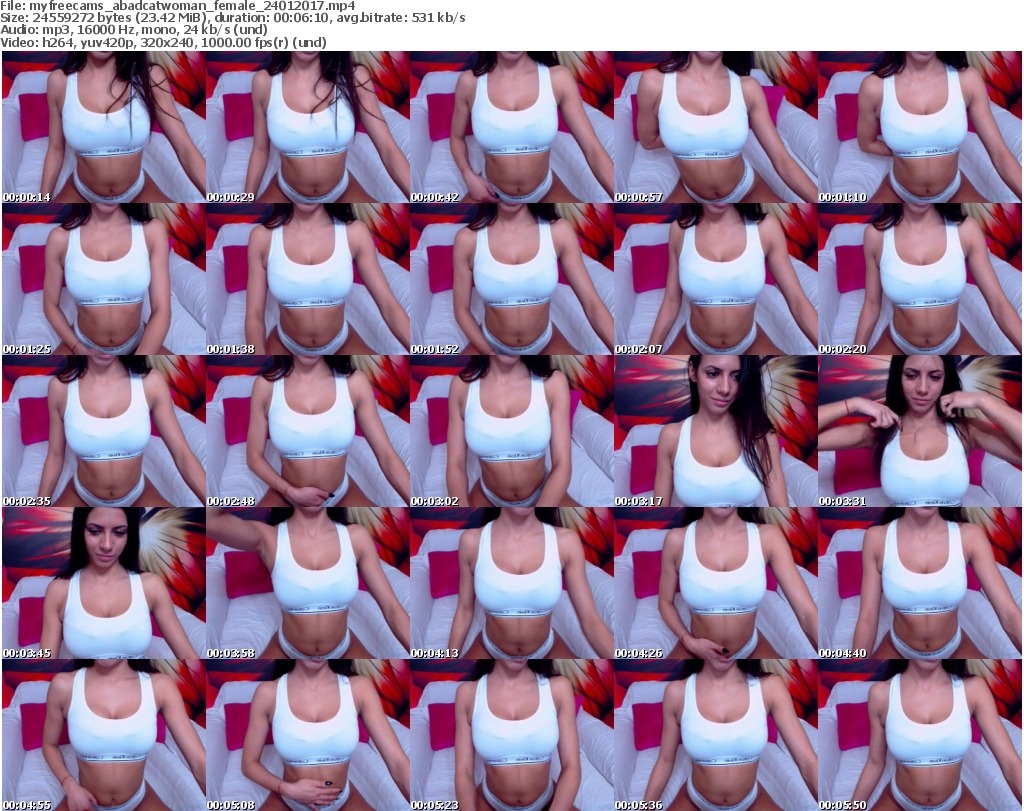
Task: Select the thumbnail at timestamp 00:03:31
Action: (x=920, y=432)
